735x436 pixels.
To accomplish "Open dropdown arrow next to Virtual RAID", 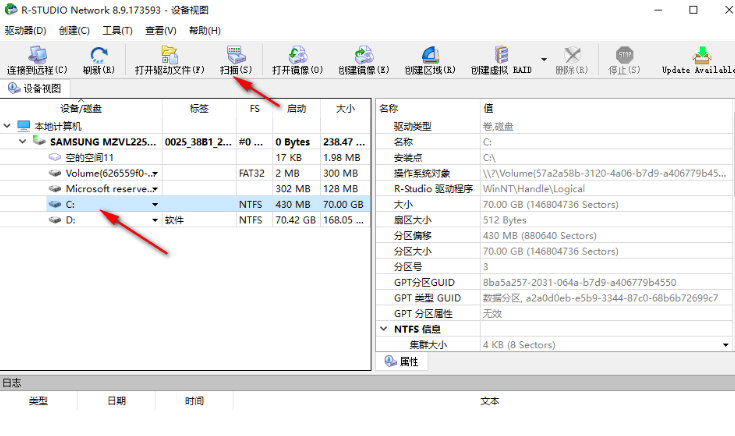I will pos(544,60).
